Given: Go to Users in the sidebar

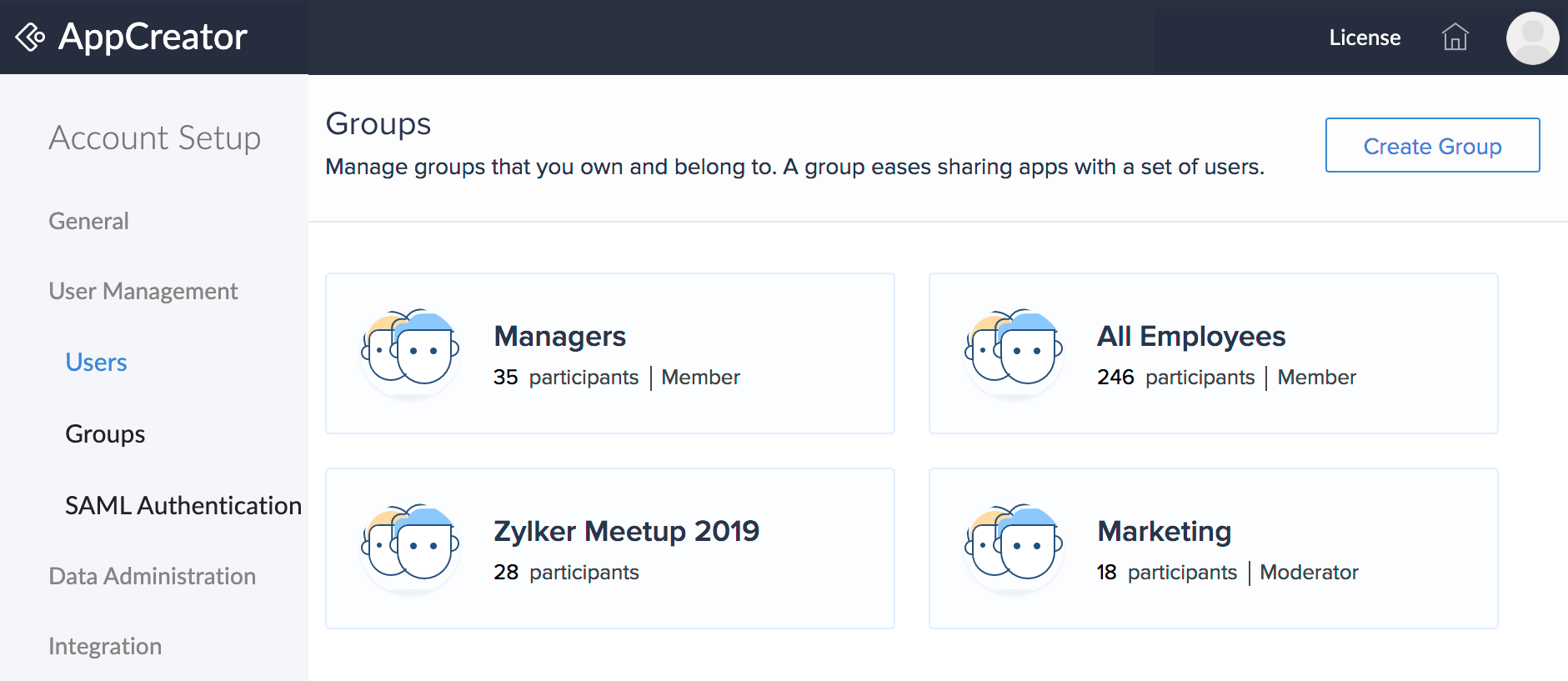Looking at the screenshot, I should [x=96, y=363].
